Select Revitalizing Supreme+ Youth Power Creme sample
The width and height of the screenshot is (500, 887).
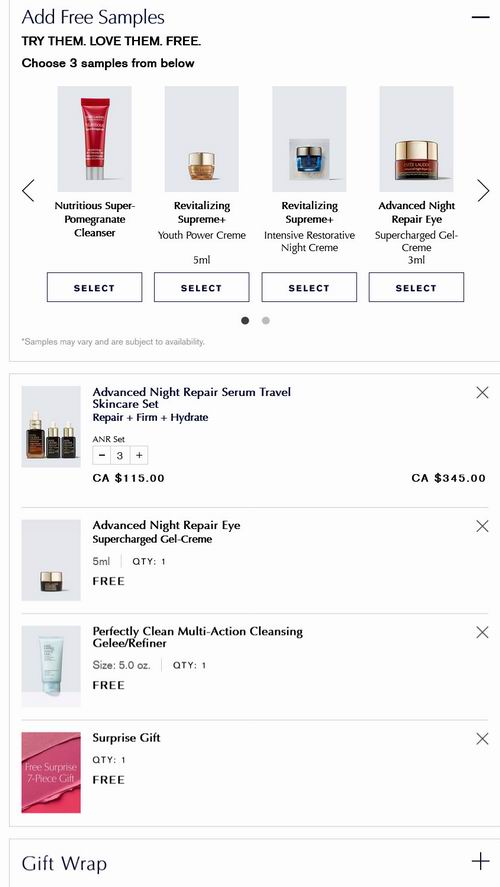pyautogui.click(x=201, y=287)
